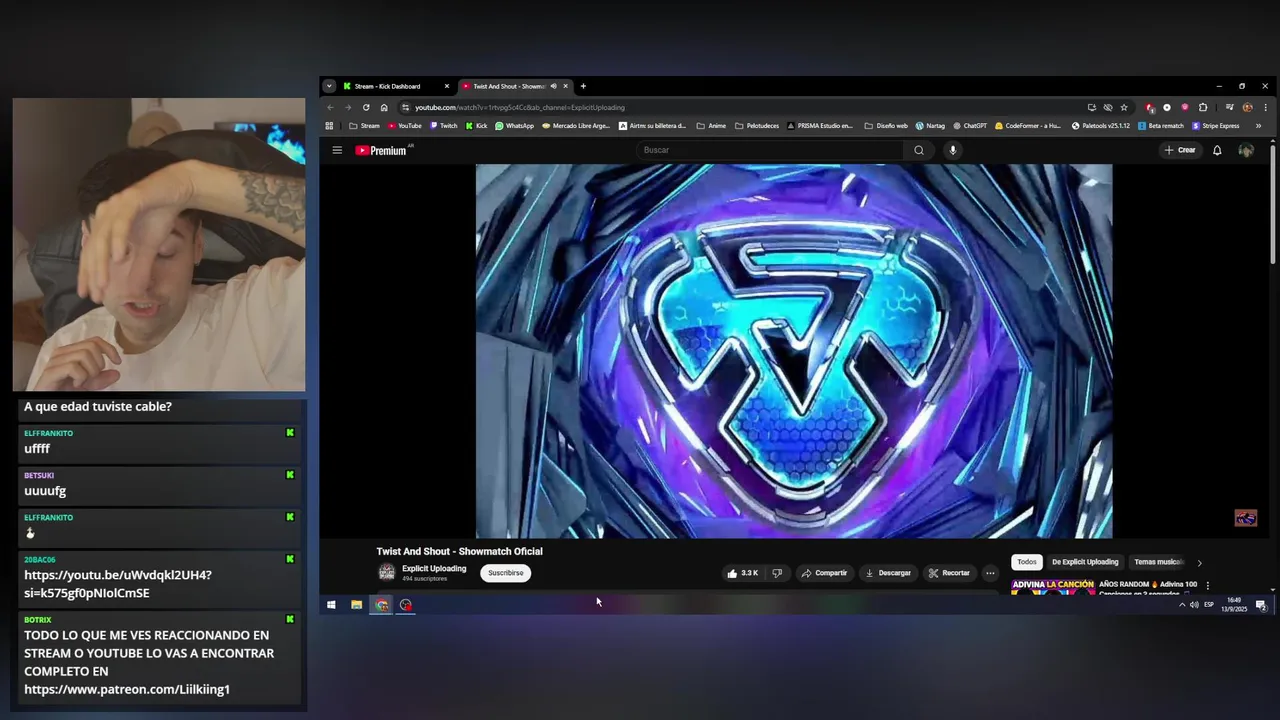The width and height of the screenshot is (1280, 720).
Task: Click the Descargar button
Action: pyautogui.click(x=888, y=573)
